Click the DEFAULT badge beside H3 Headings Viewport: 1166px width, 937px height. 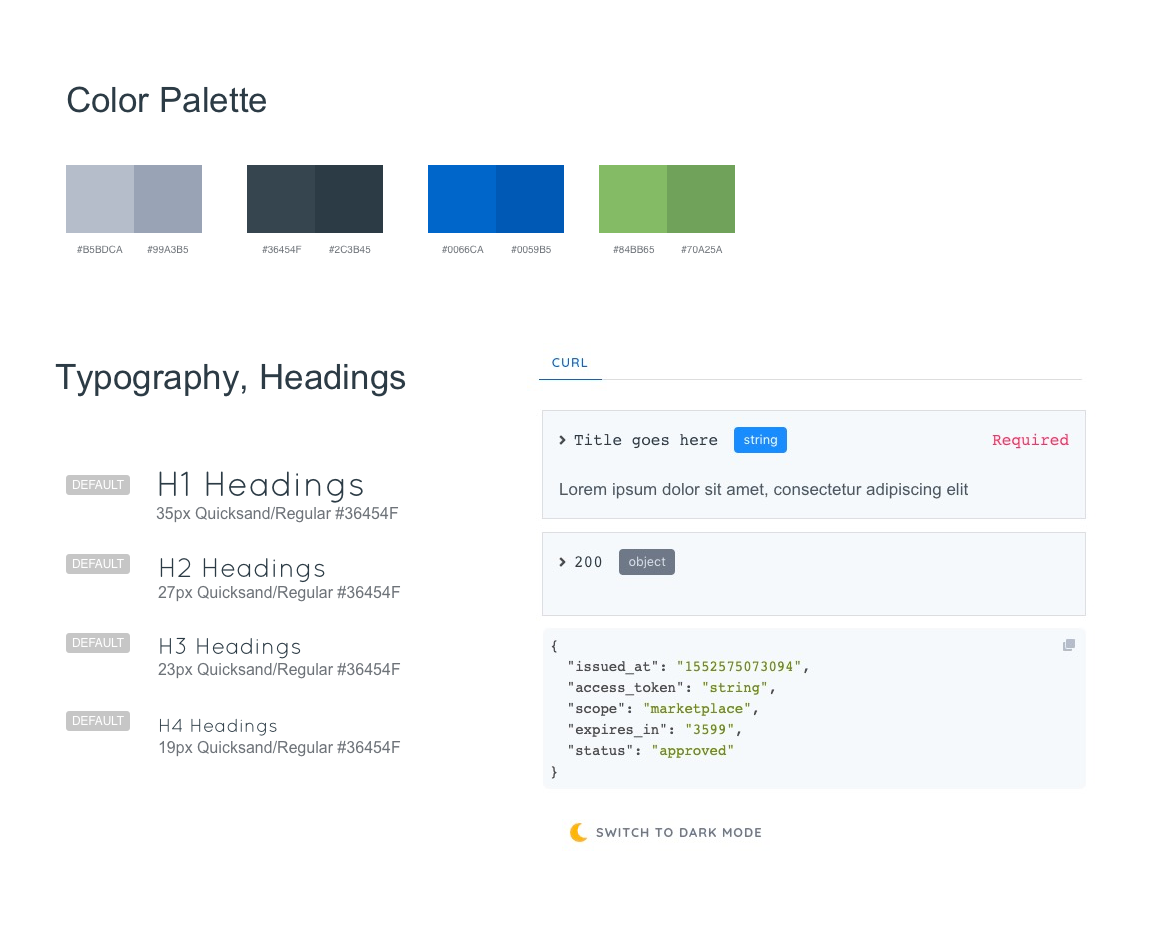click(98, 643)
